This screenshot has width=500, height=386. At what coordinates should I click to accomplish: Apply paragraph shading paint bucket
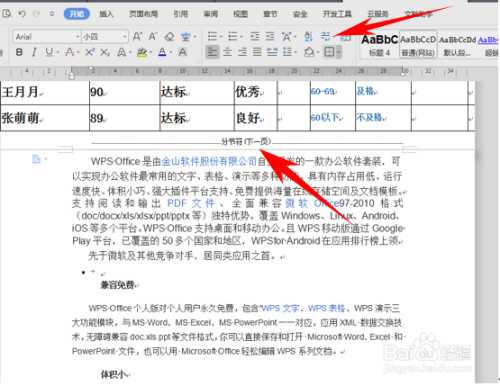tap(309, 52)
